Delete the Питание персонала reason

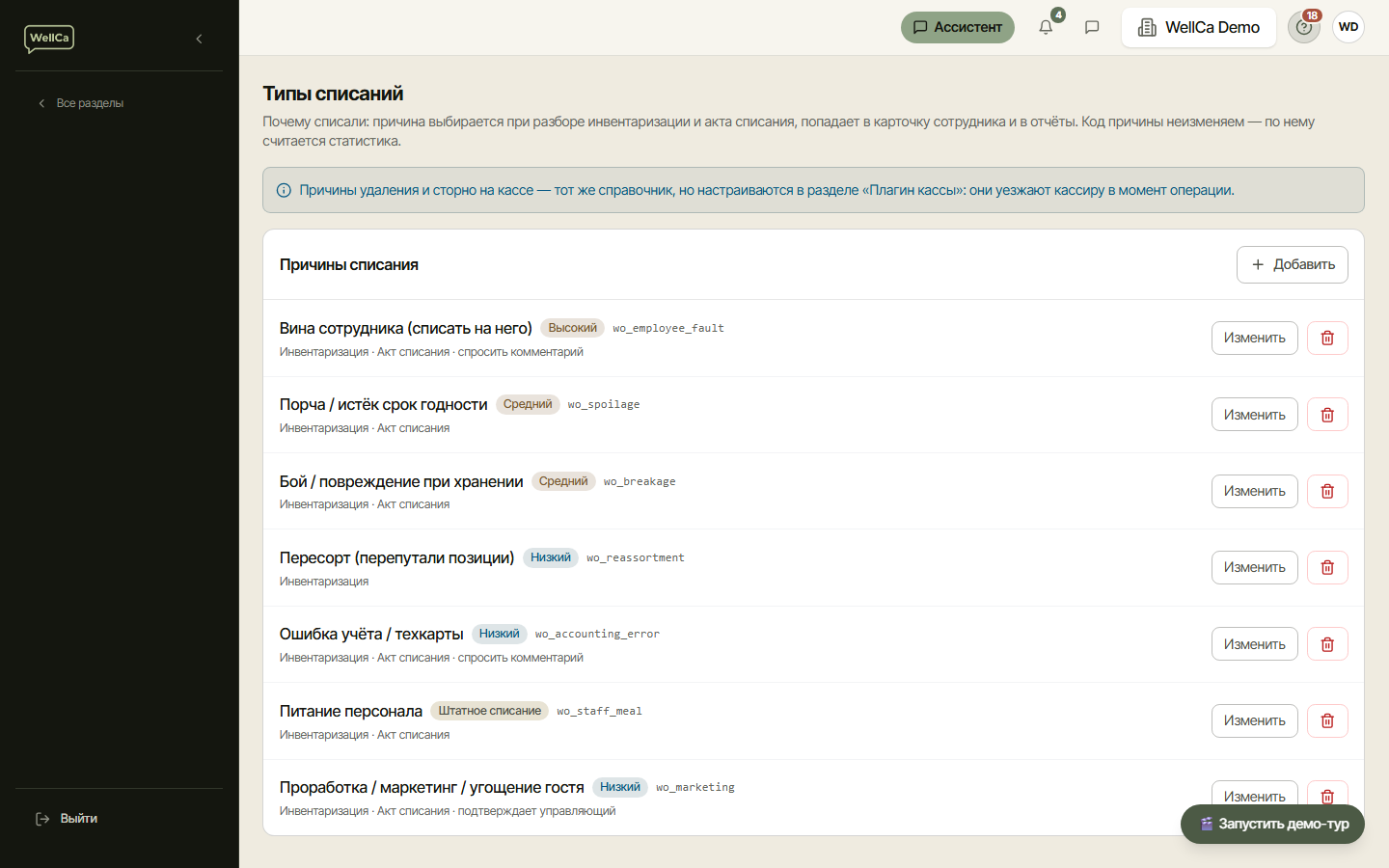click(x=1327, y=720)
